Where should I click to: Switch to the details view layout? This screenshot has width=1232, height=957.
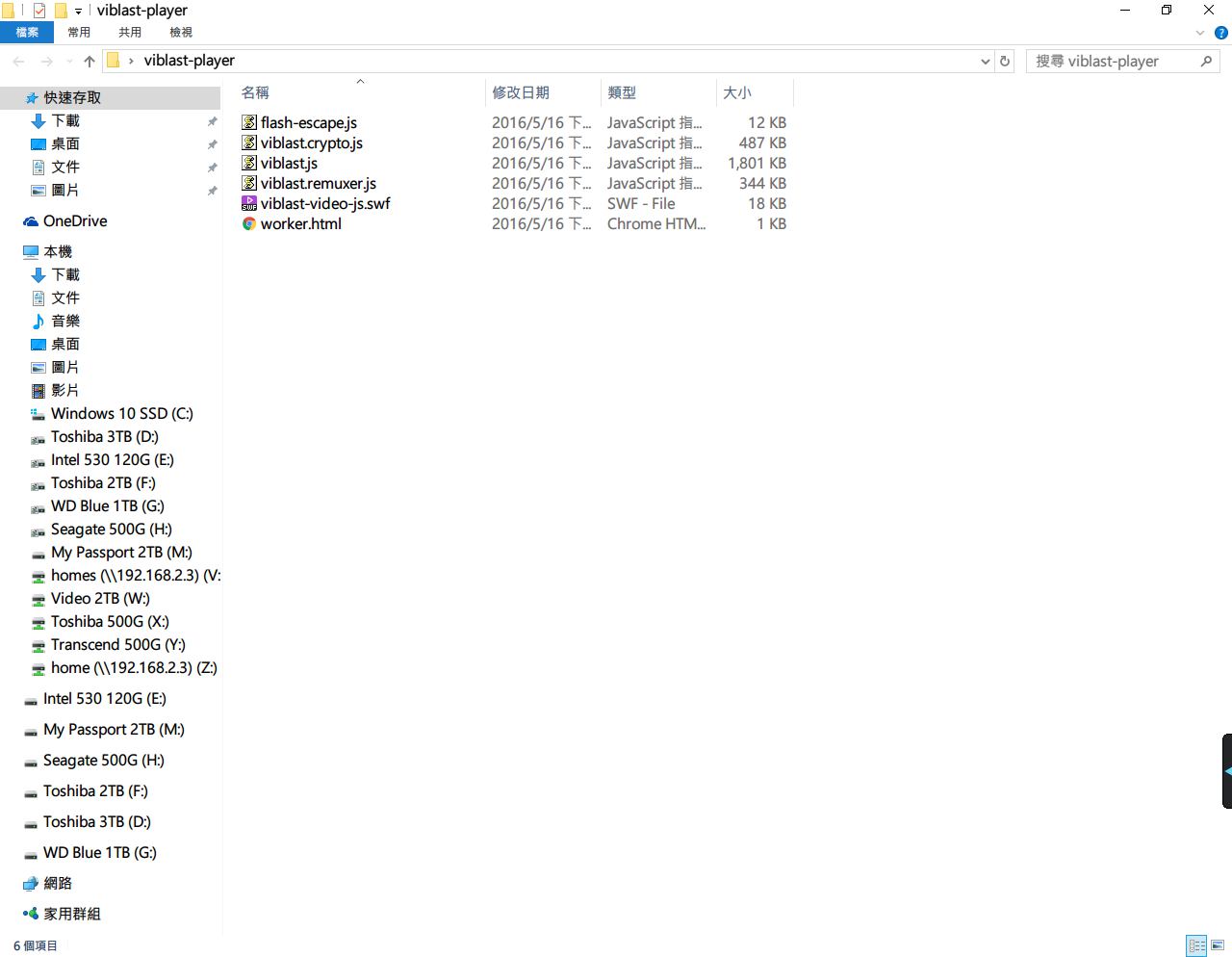1196,945
